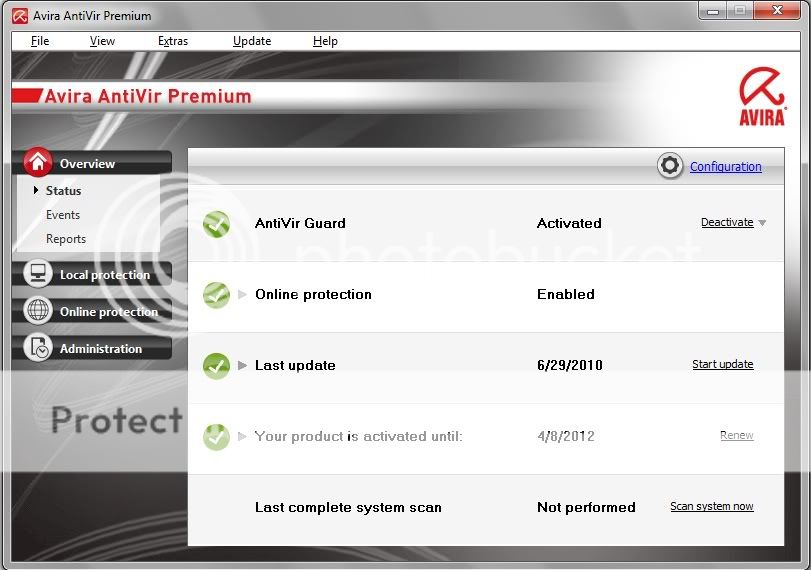Open the Extras menu
Image resolution: width=811 pixels, height=570 pixels.
pos(173,41)
